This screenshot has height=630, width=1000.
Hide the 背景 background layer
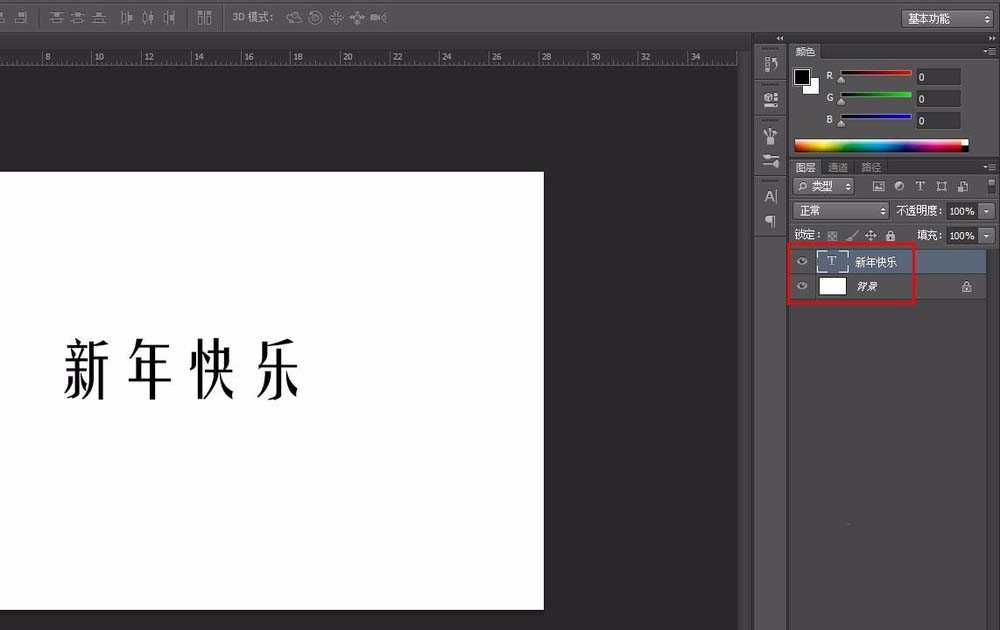pyautogui.click(x=802, y=286)
